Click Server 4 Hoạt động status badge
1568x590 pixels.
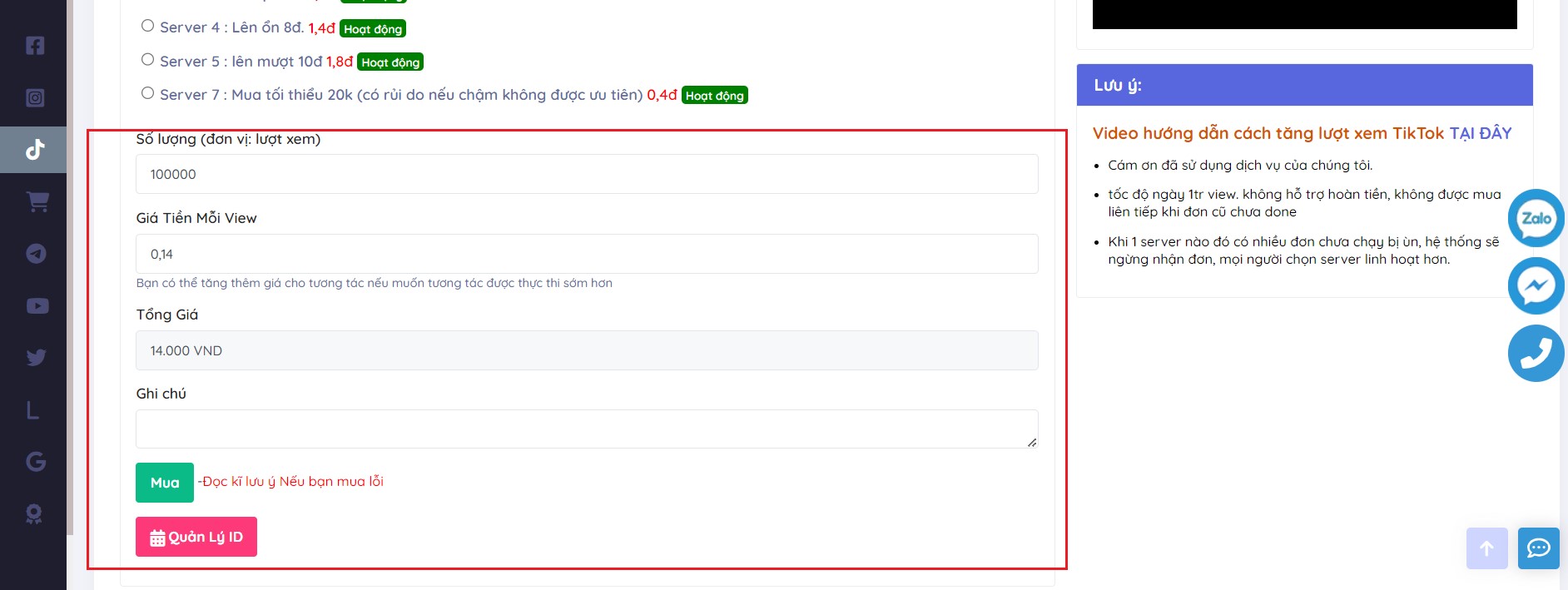click(373, 29)
